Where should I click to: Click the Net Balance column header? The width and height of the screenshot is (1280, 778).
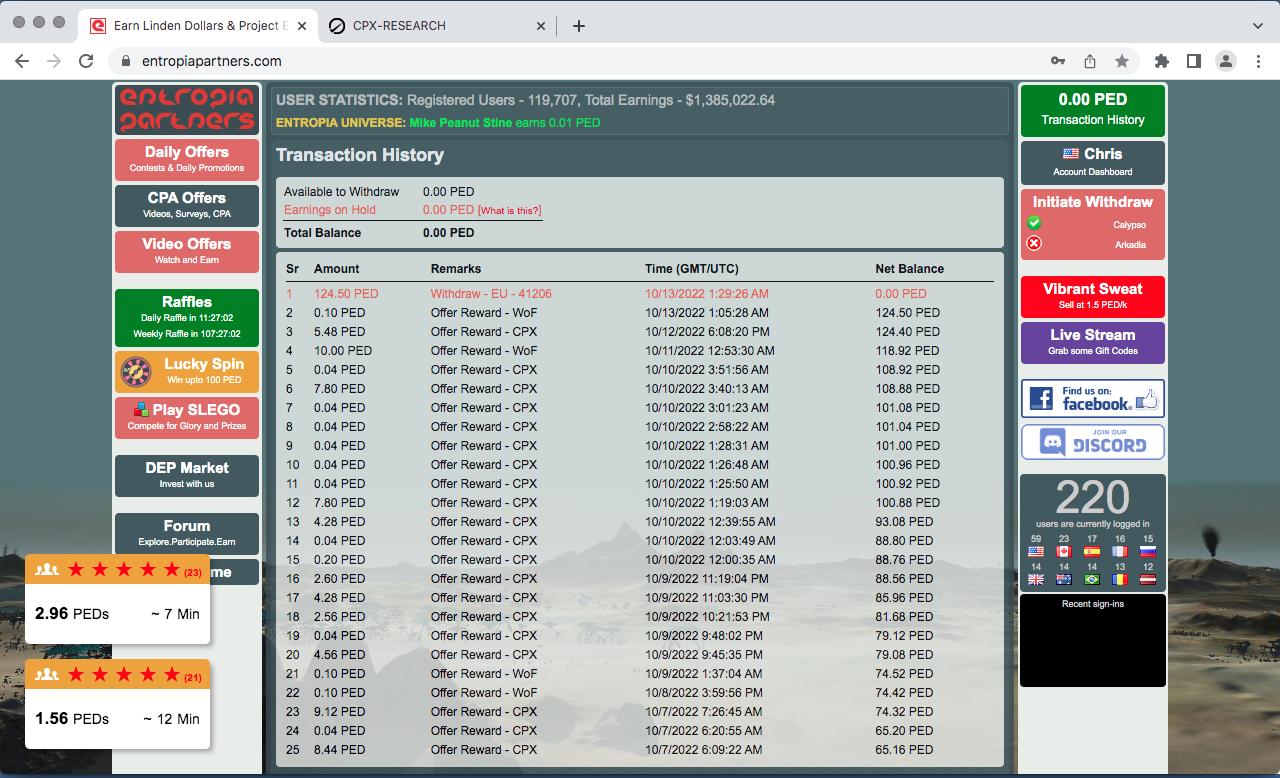click(910, 269)
